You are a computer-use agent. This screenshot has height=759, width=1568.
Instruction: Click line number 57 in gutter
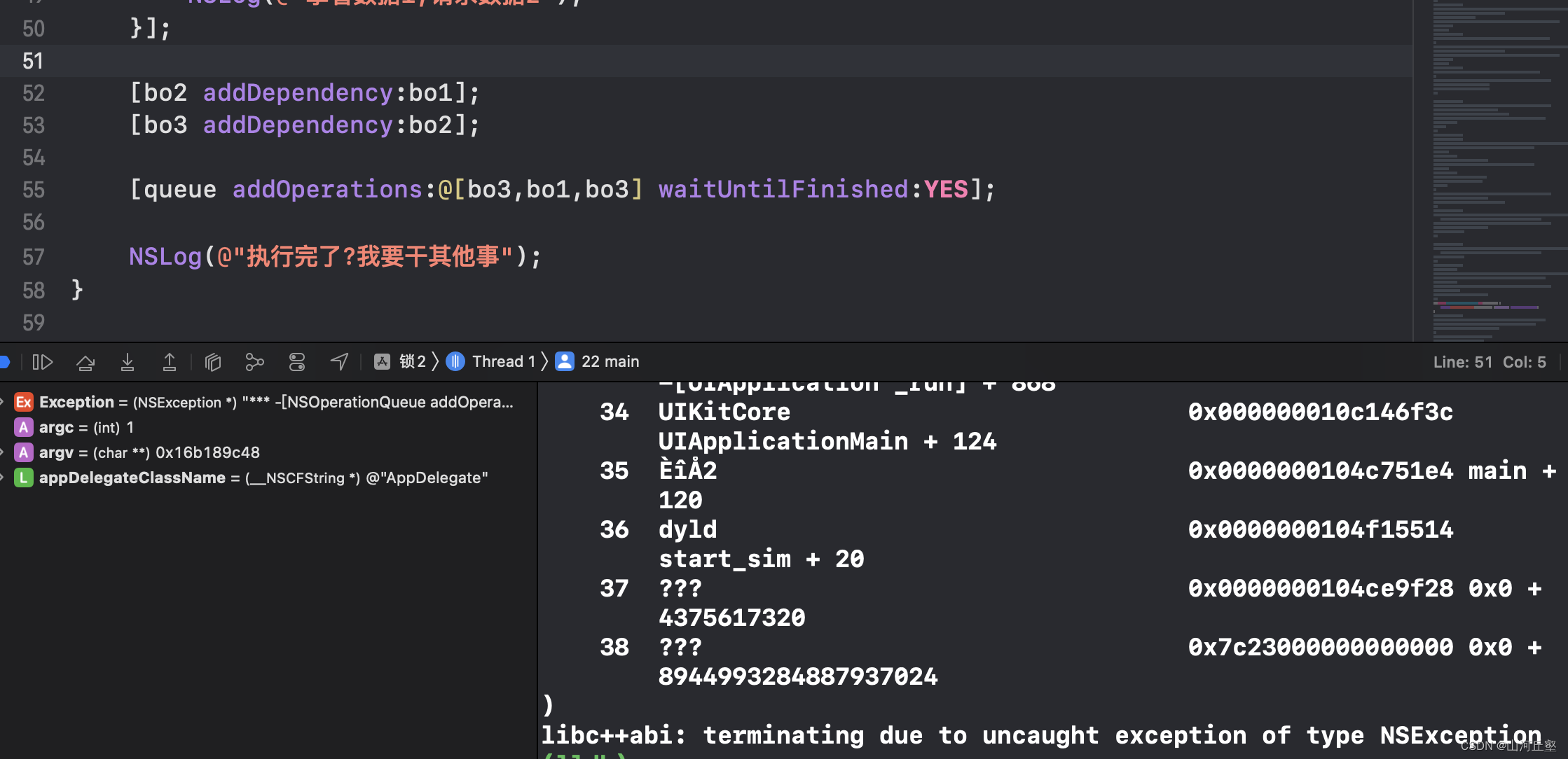point(33,257)
